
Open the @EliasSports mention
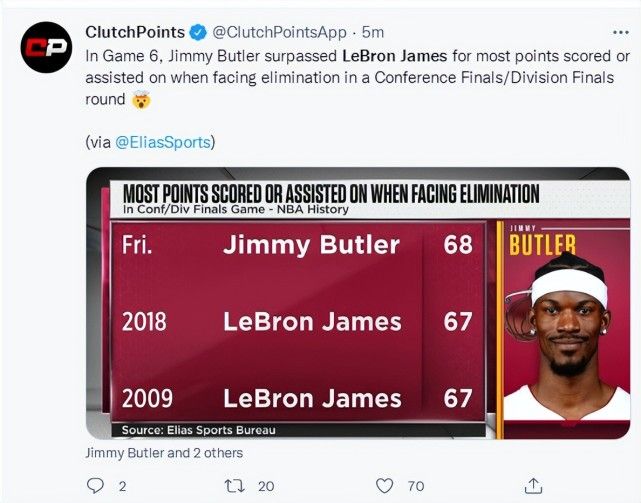(163, 142)
